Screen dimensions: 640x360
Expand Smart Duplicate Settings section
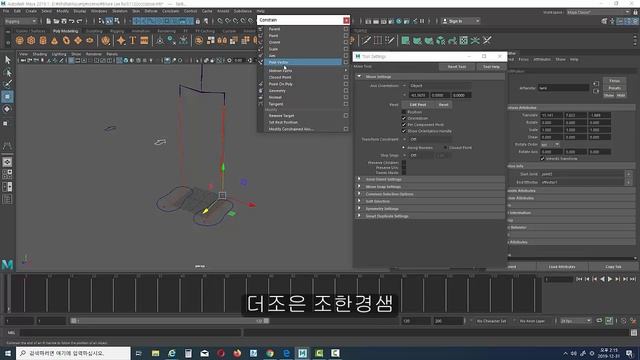pyautogui.click(x=359, y=216)
